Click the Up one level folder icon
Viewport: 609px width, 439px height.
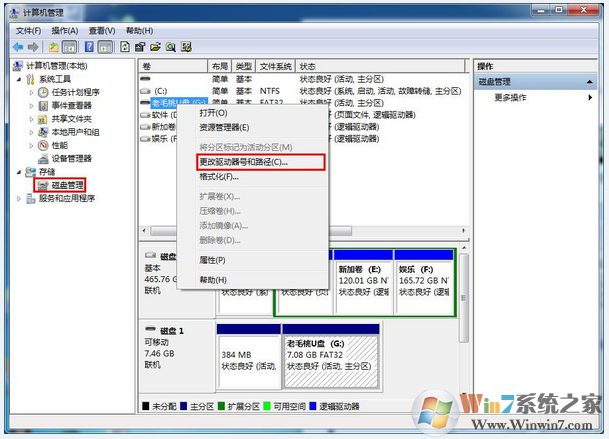point(54,47)
